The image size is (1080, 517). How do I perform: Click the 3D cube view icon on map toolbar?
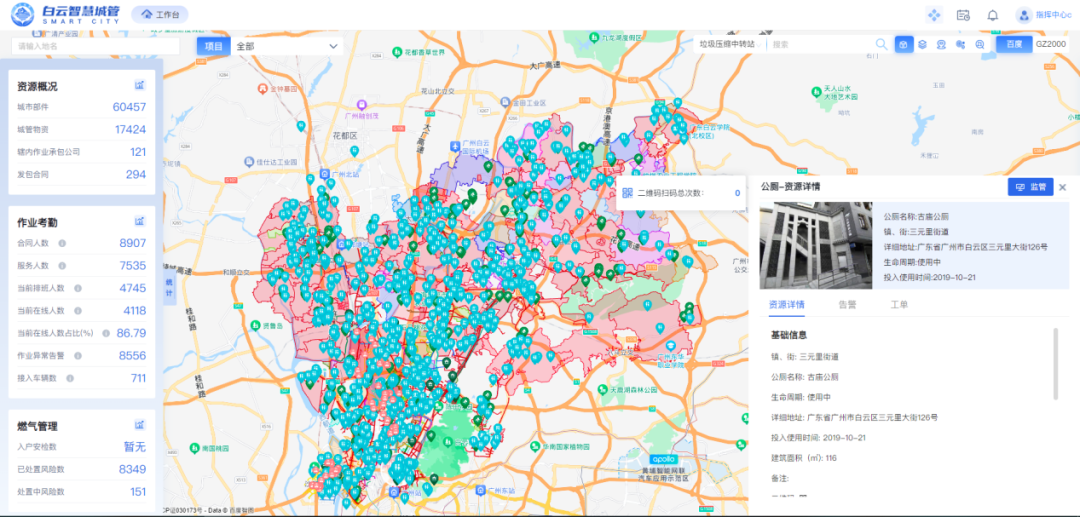pos(903,45)
